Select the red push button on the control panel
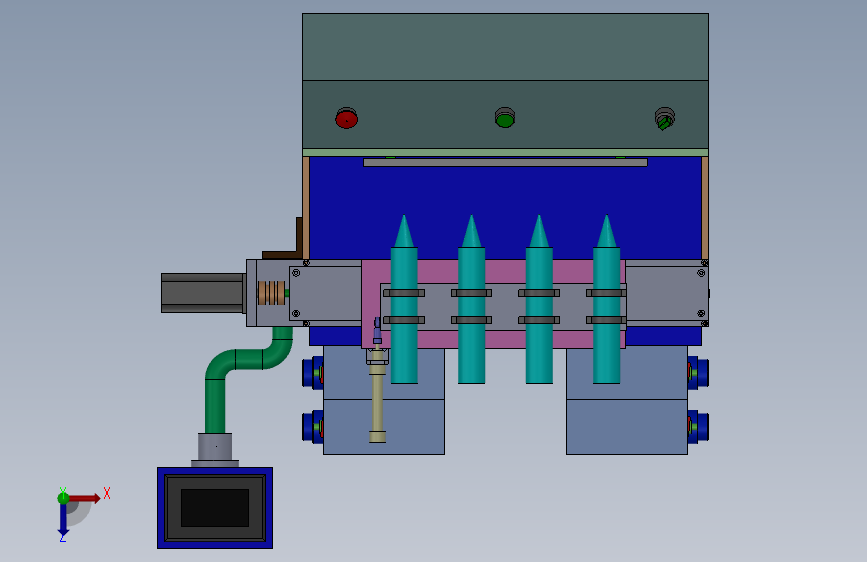 (347, 118)
